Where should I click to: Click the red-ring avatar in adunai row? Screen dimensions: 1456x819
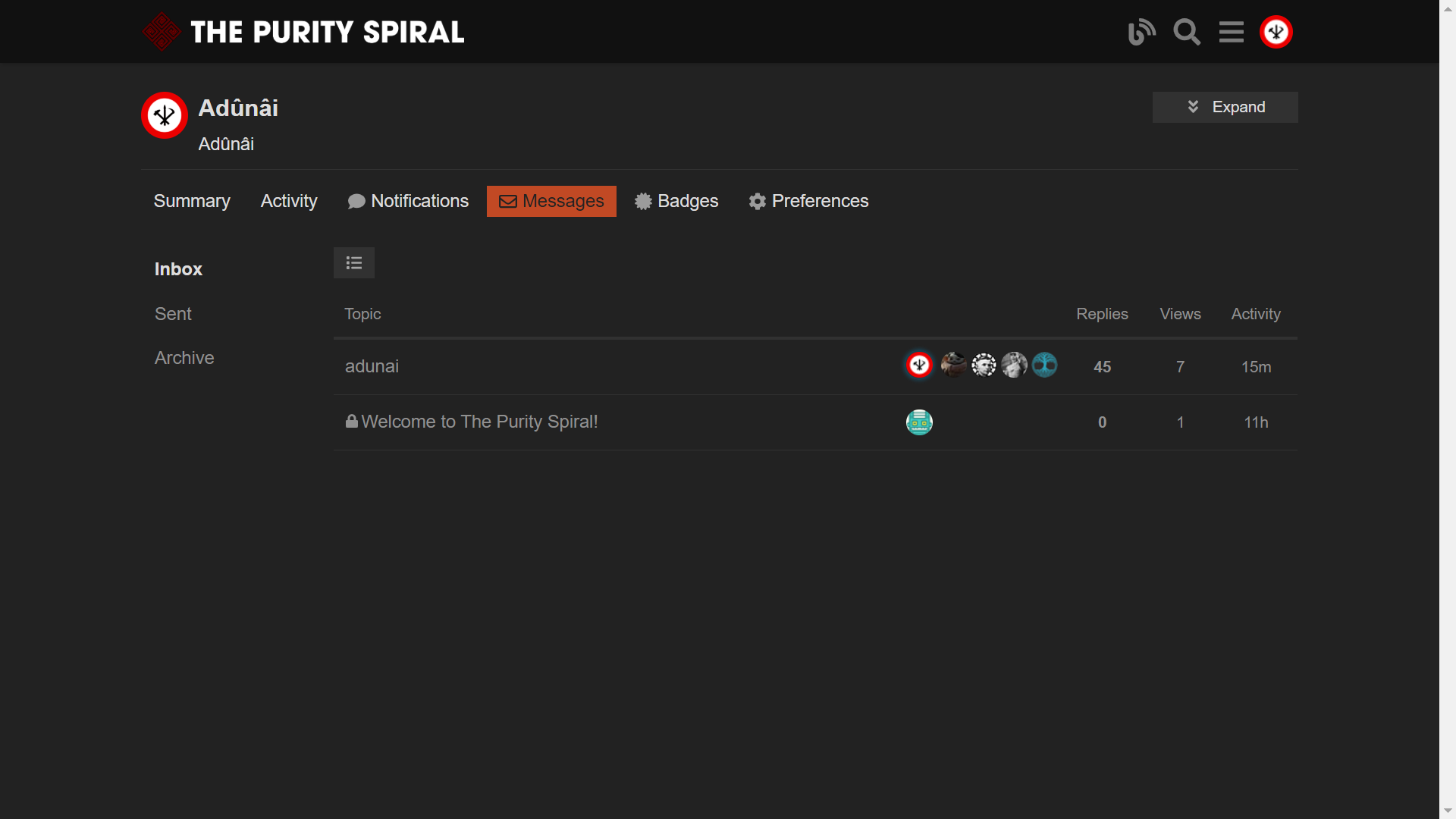pos(919,365)
